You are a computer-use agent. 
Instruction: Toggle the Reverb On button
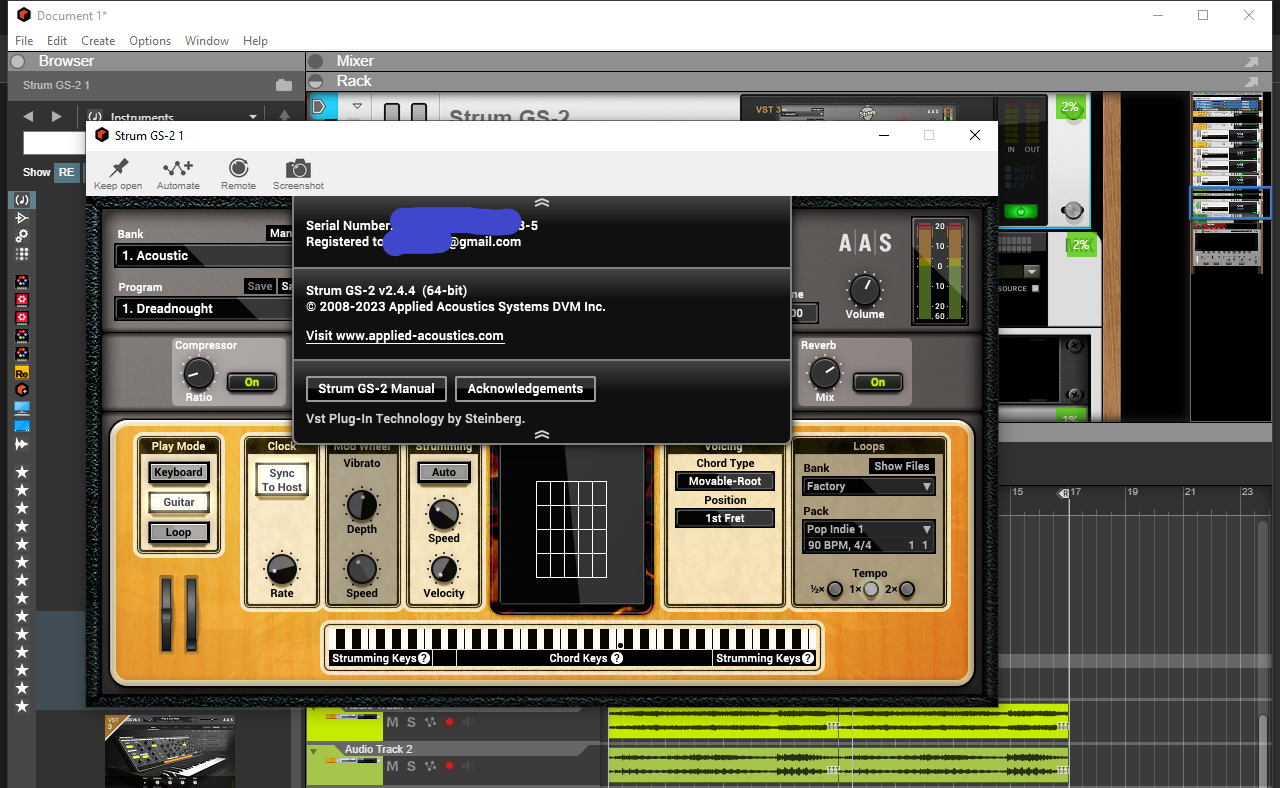tap(878, 382)
